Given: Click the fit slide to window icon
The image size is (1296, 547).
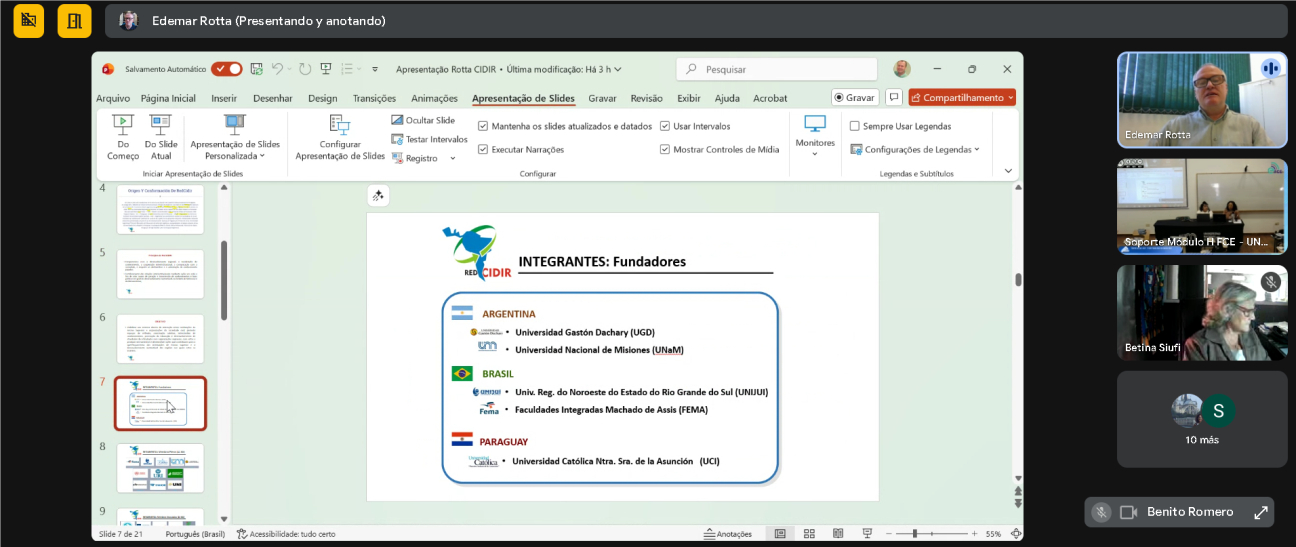Looking at the screenshot, I should coord(1016,534).
